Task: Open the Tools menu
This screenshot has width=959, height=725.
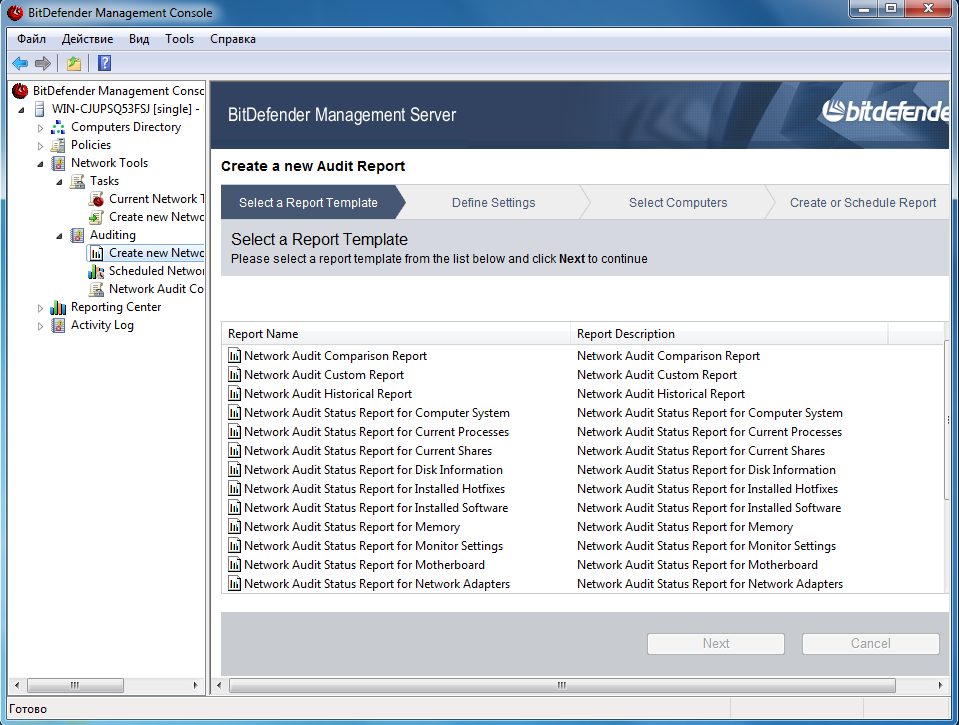Action: point(179,39)
